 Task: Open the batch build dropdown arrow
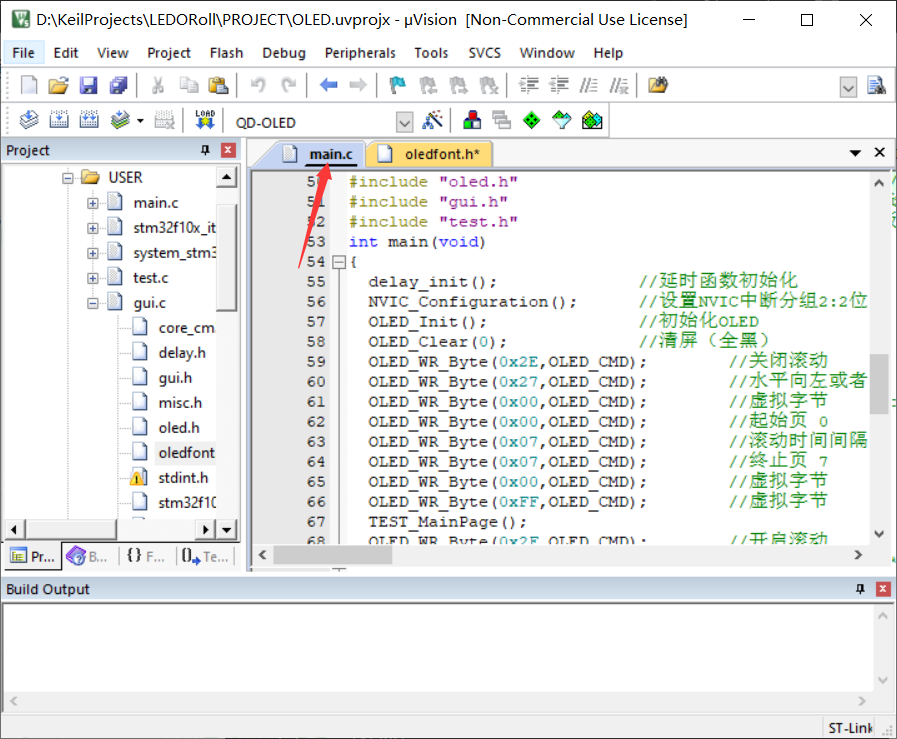pos(140,121)
